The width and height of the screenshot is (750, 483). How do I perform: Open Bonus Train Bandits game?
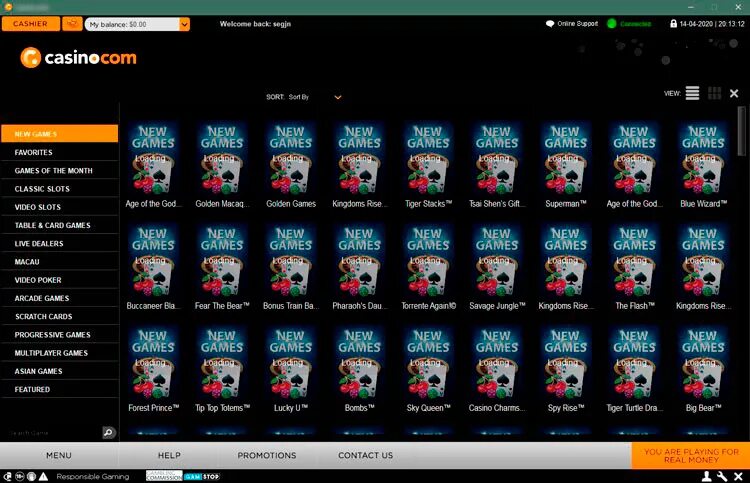tap(291, 261)
